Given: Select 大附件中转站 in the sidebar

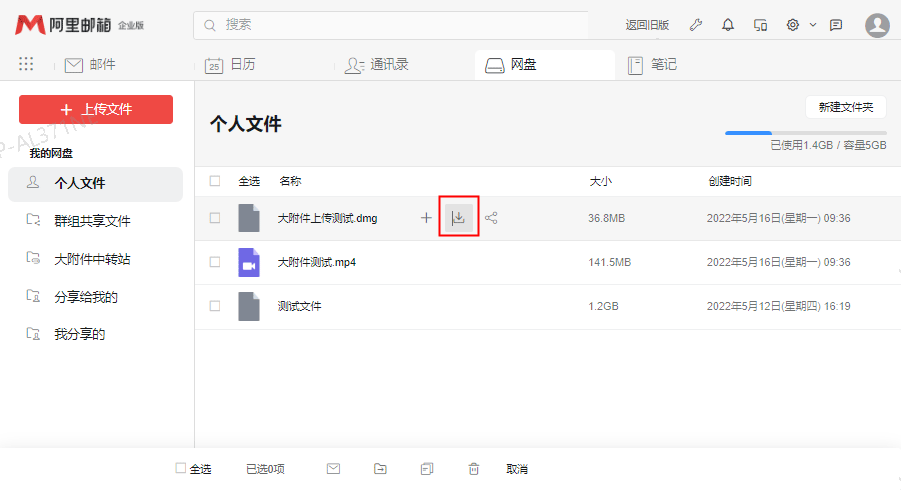Looking at the screenshot, I should [95, 259].
